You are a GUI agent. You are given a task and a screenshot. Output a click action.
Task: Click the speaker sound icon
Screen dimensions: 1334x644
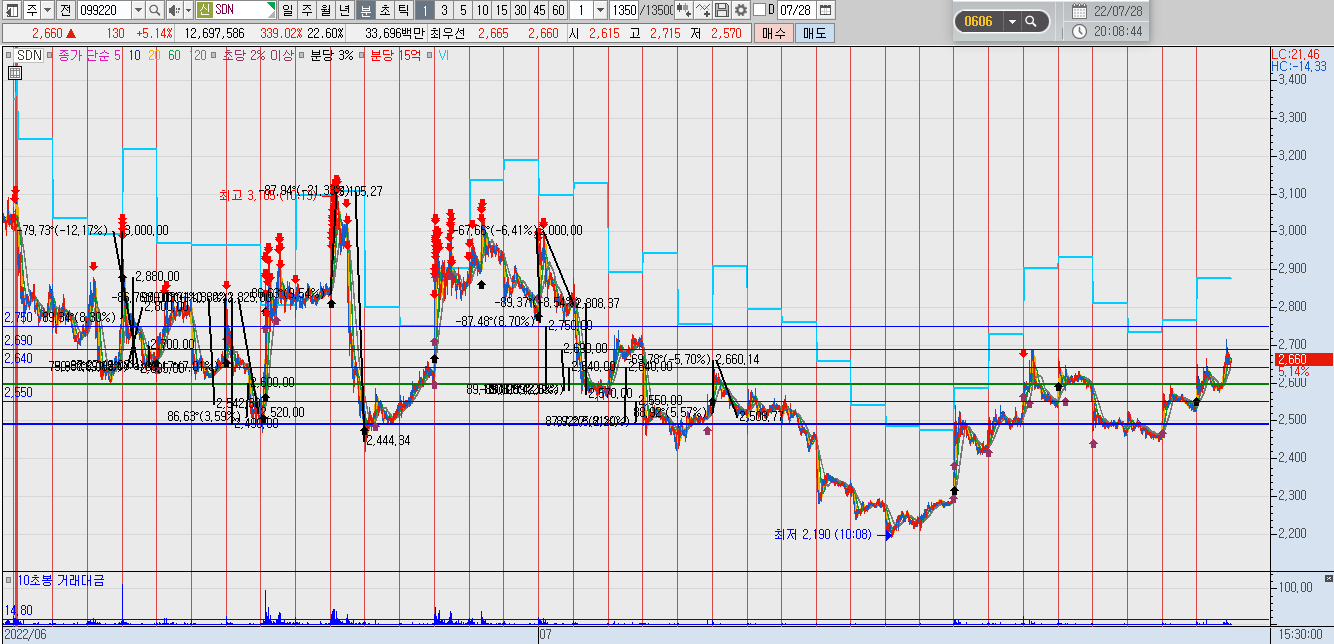coord(174,10)
